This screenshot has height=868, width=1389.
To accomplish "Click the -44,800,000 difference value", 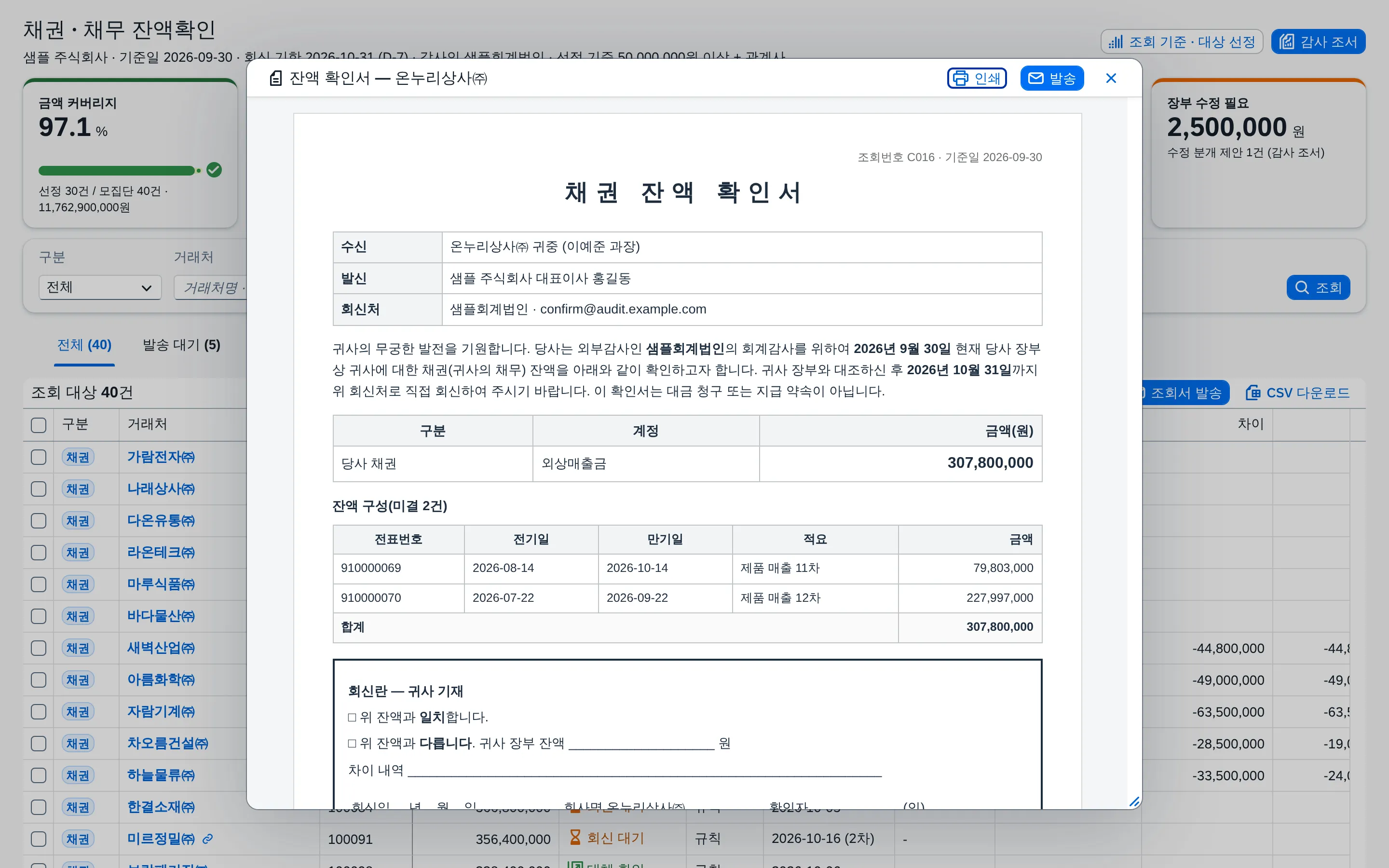I will 1228,648.
